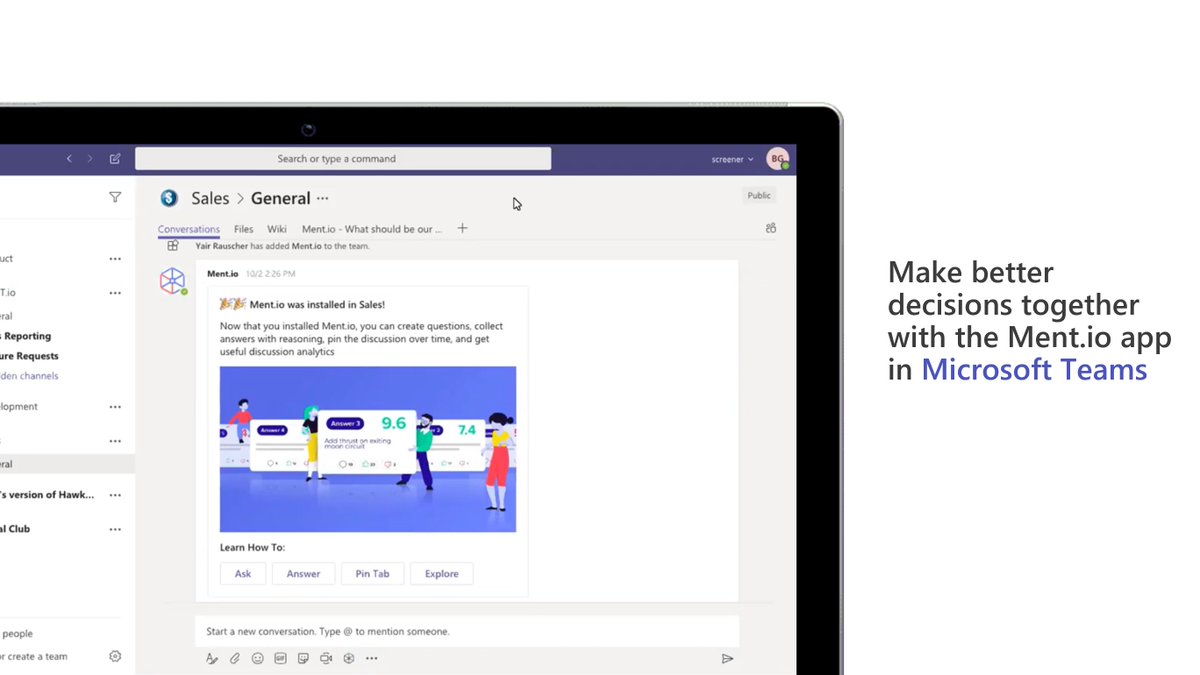This screenshot has height=675, width=1200.
Task: Click the 'General' channel title
Action: (x=281, y=198)
